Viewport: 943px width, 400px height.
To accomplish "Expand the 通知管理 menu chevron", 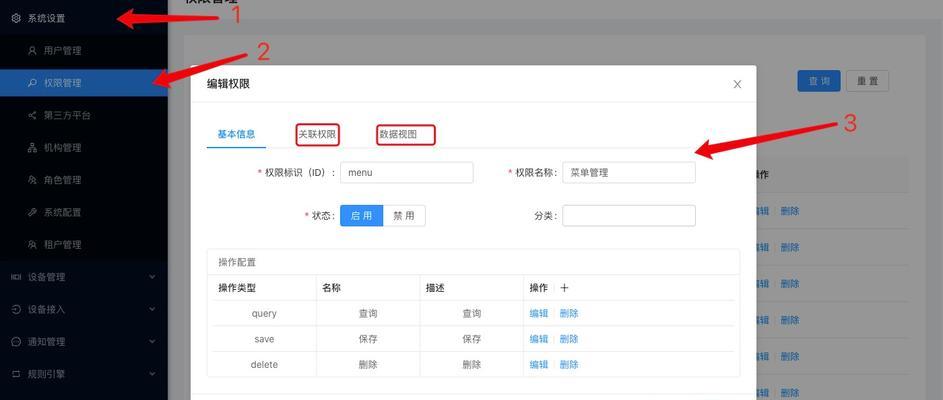I will click(x=152, y=342).
